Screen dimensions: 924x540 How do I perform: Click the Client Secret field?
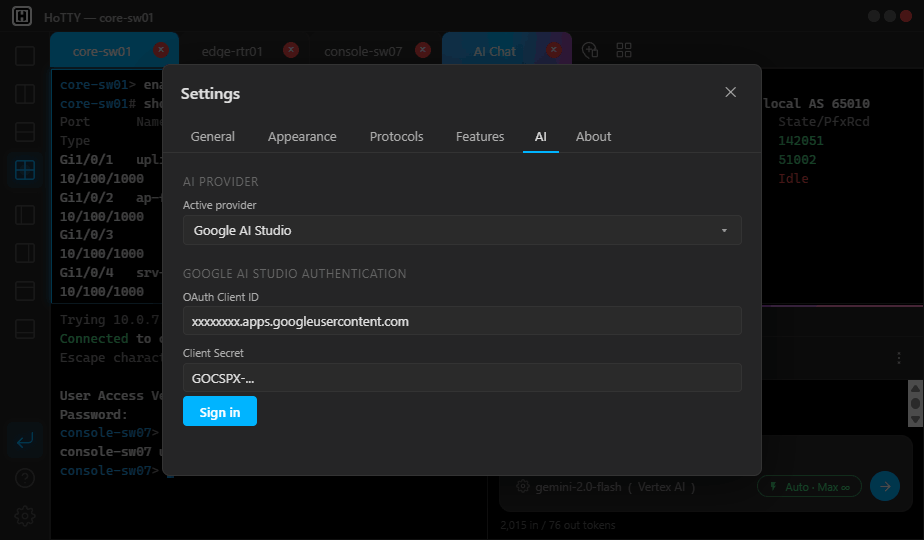(x=462, y=377)
